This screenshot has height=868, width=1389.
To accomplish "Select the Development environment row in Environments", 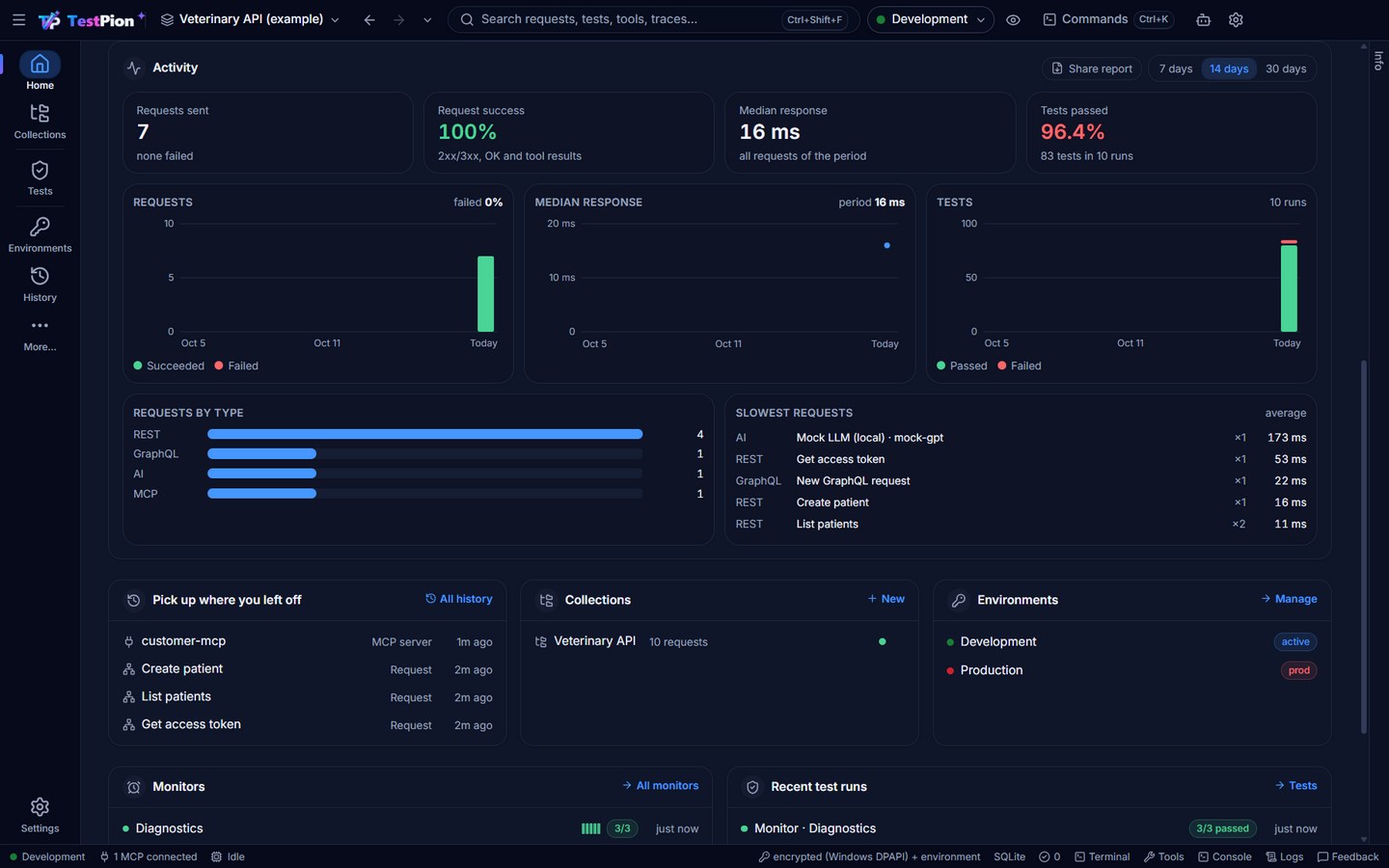I will 1131,641.
